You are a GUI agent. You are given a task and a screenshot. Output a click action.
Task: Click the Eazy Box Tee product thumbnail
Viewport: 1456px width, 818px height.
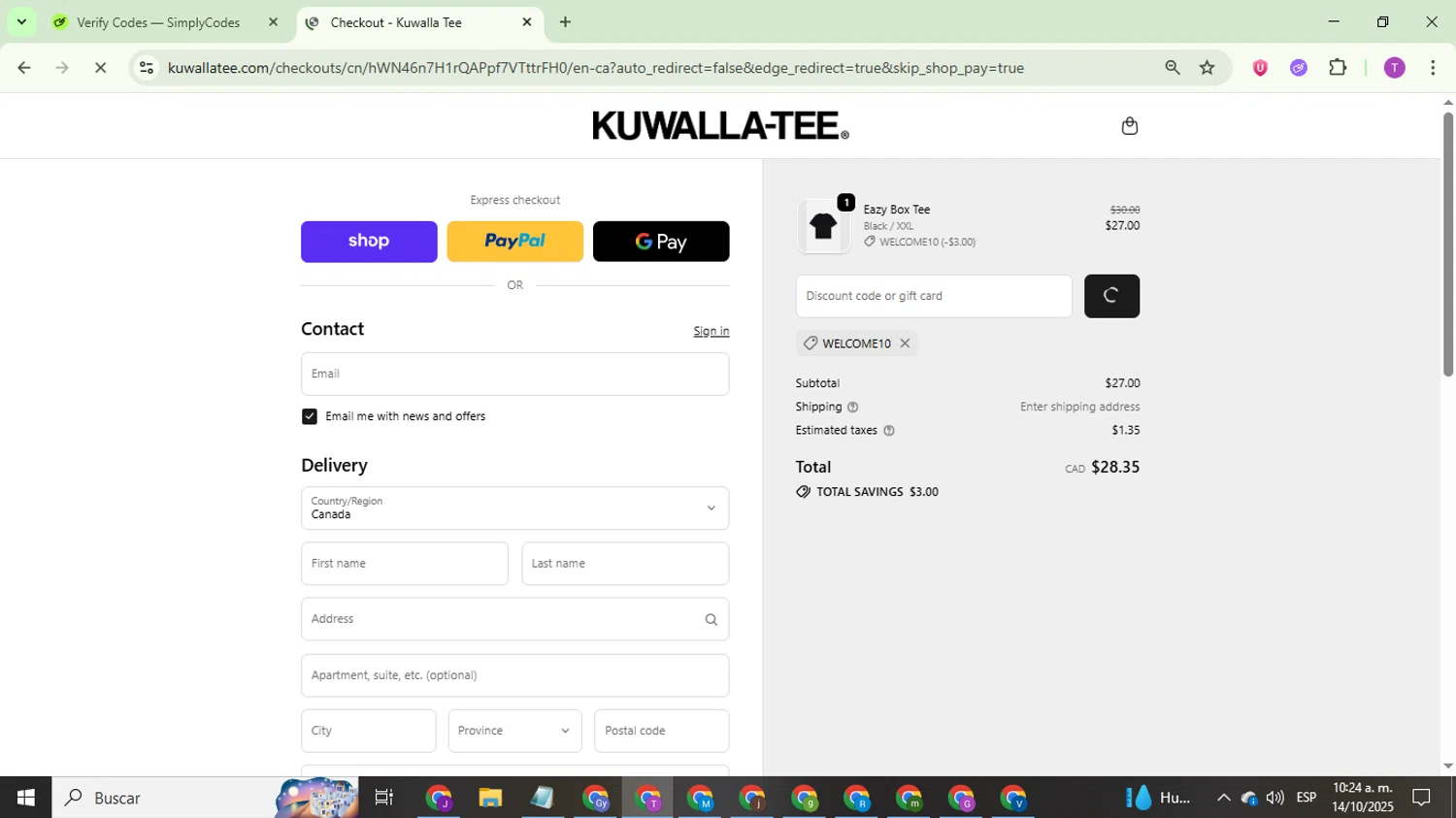click(x=823, y=226)
